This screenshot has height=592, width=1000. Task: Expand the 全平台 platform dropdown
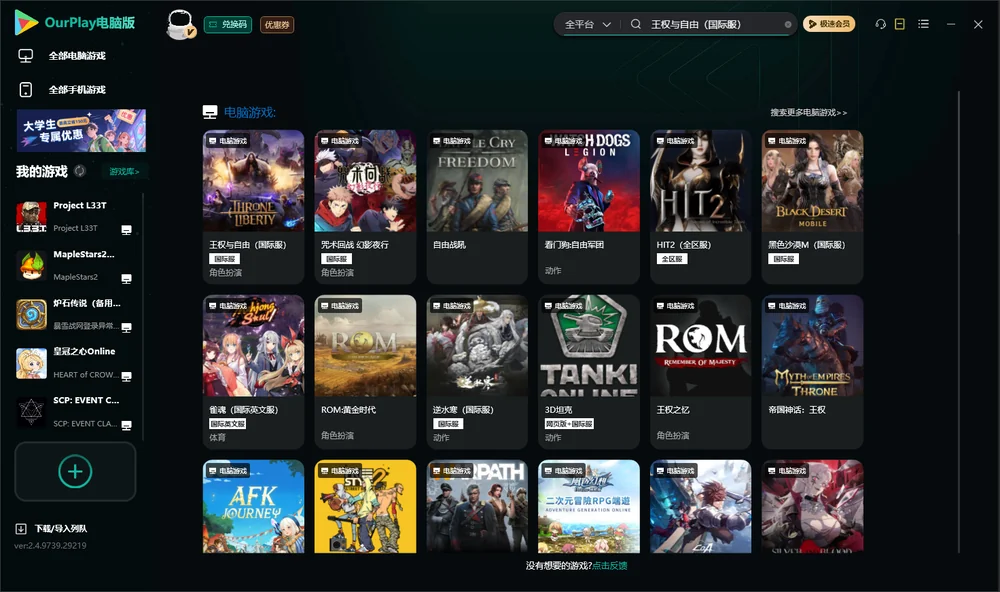[x=587, y=24]
